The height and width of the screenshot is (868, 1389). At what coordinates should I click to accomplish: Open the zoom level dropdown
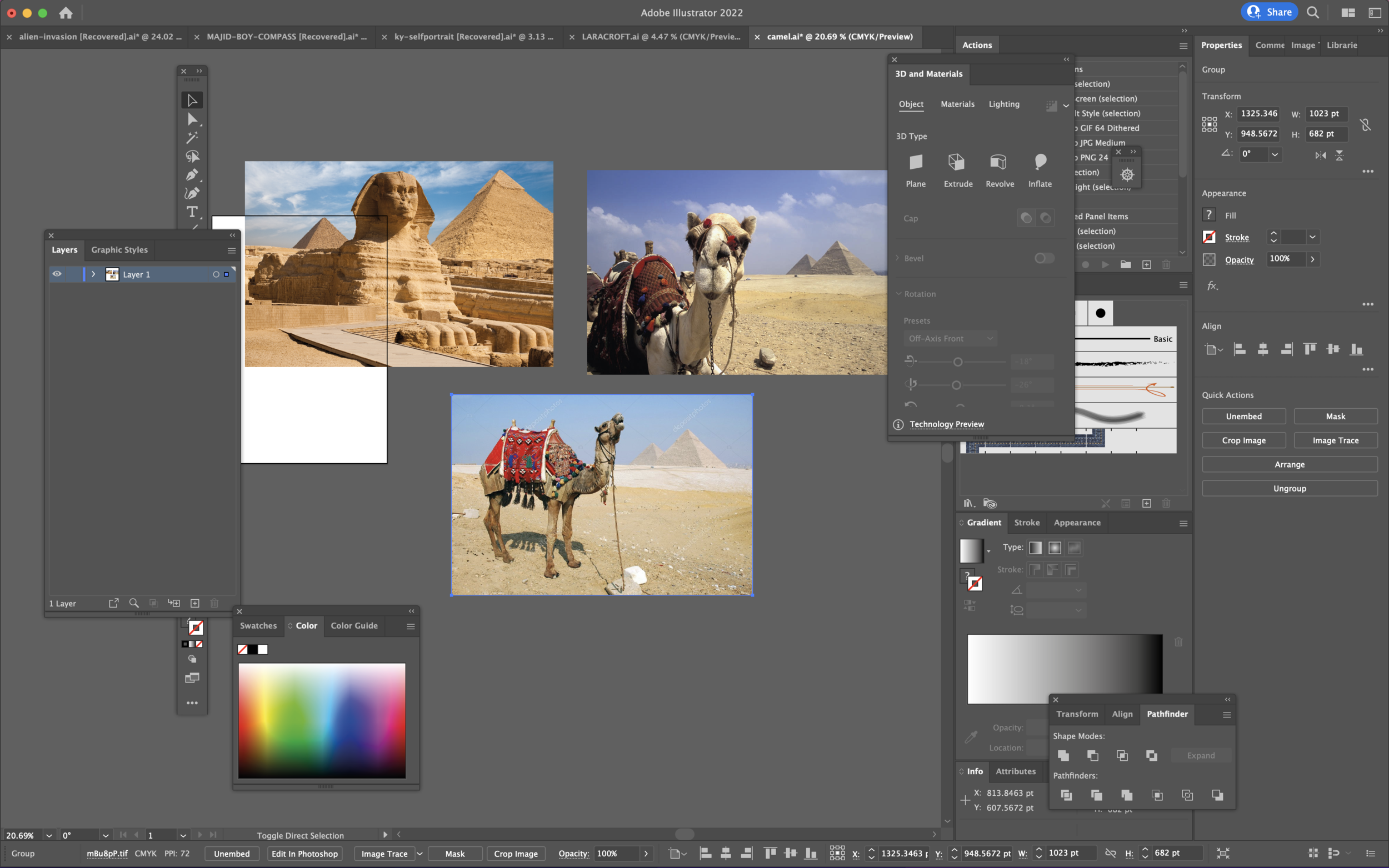point(49,836)
